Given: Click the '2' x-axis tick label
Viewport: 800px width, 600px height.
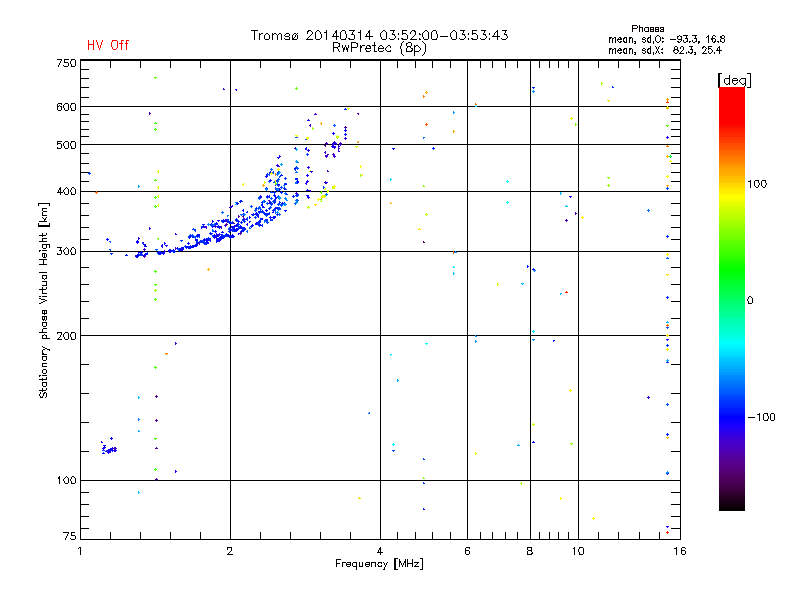Looking at the screenshot, I should point(230,551).
